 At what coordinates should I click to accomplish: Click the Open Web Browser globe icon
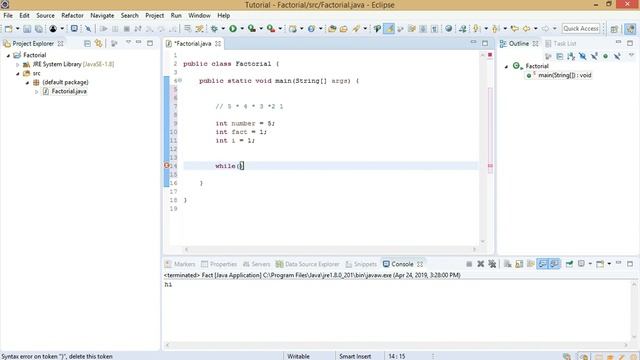point(449,29)
